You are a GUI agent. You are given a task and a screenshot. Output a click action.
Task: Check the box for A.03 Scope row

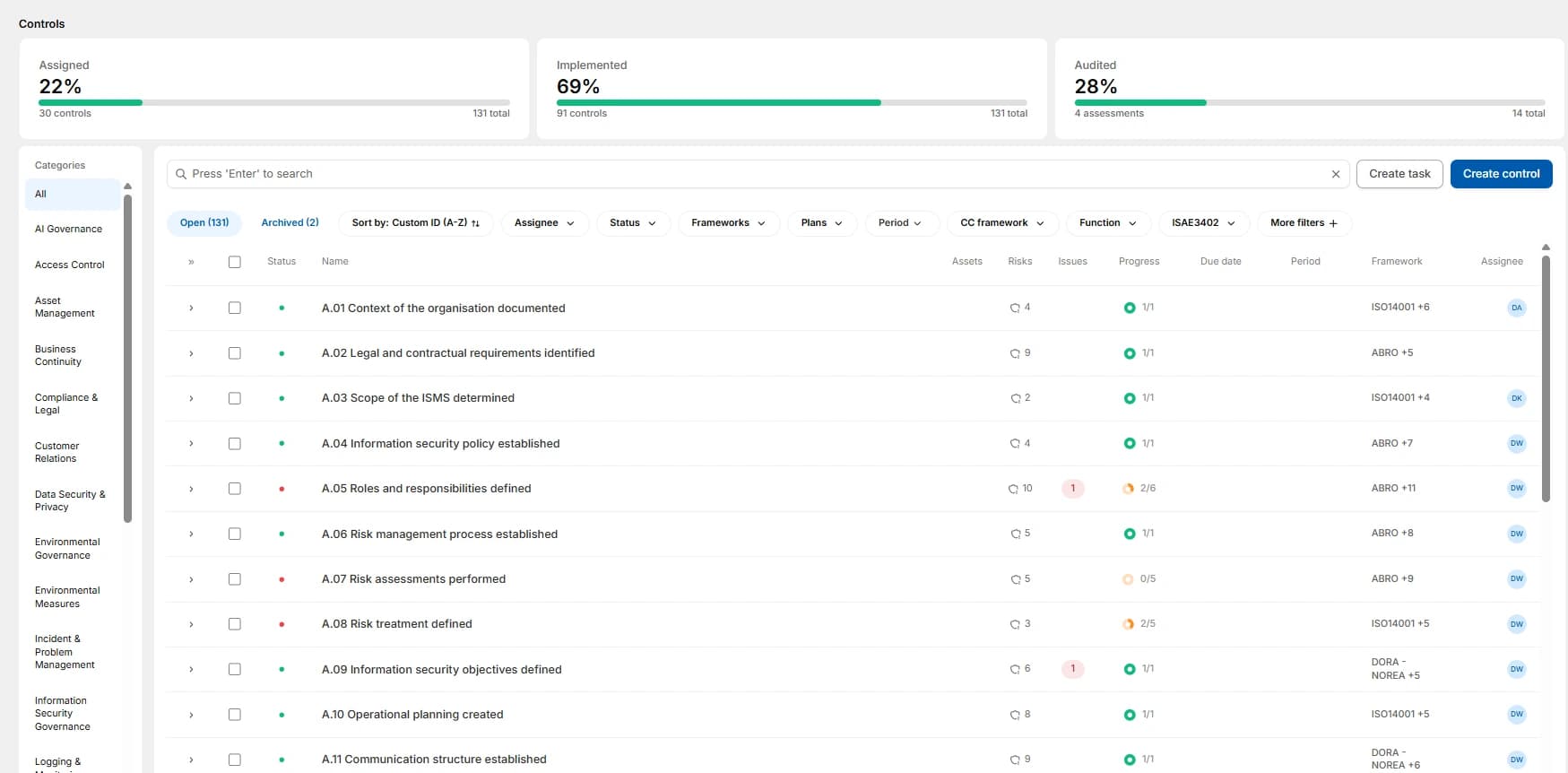point(235,398)
